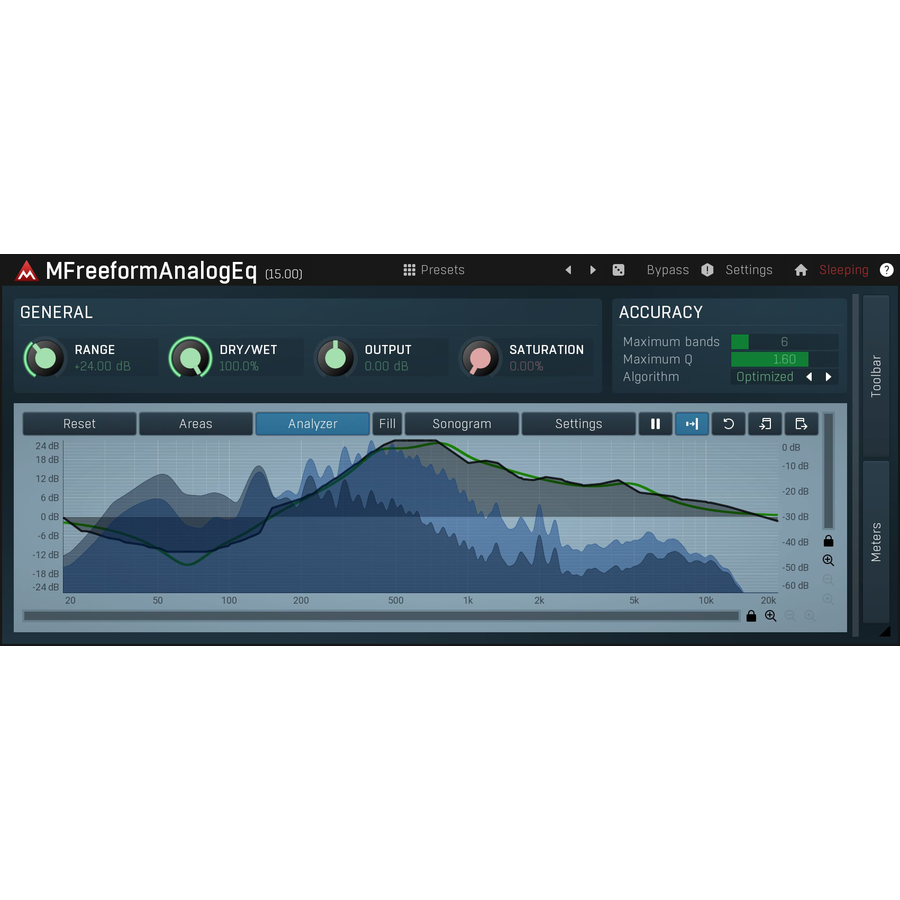Toggle the normalize arrow-to-bar icon
The width and height of the screenshot is (900, 900).
coord(692,424)
